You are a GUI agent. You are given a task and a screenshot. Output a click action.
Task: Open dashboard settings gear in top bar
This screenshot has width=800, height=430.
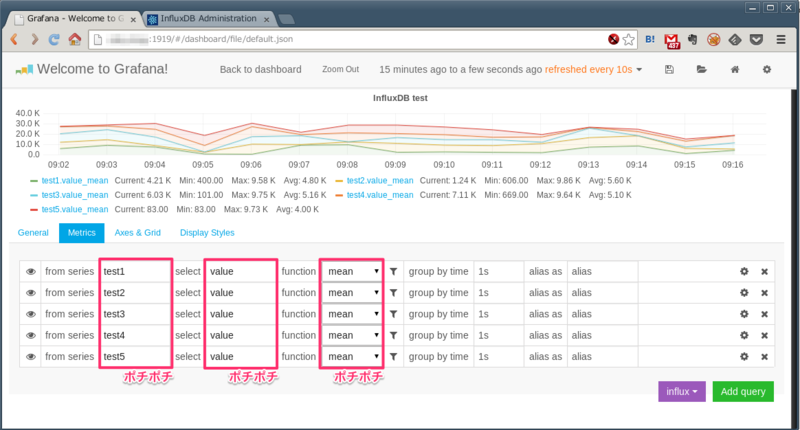pyautogui.click(x=767, y=69)
